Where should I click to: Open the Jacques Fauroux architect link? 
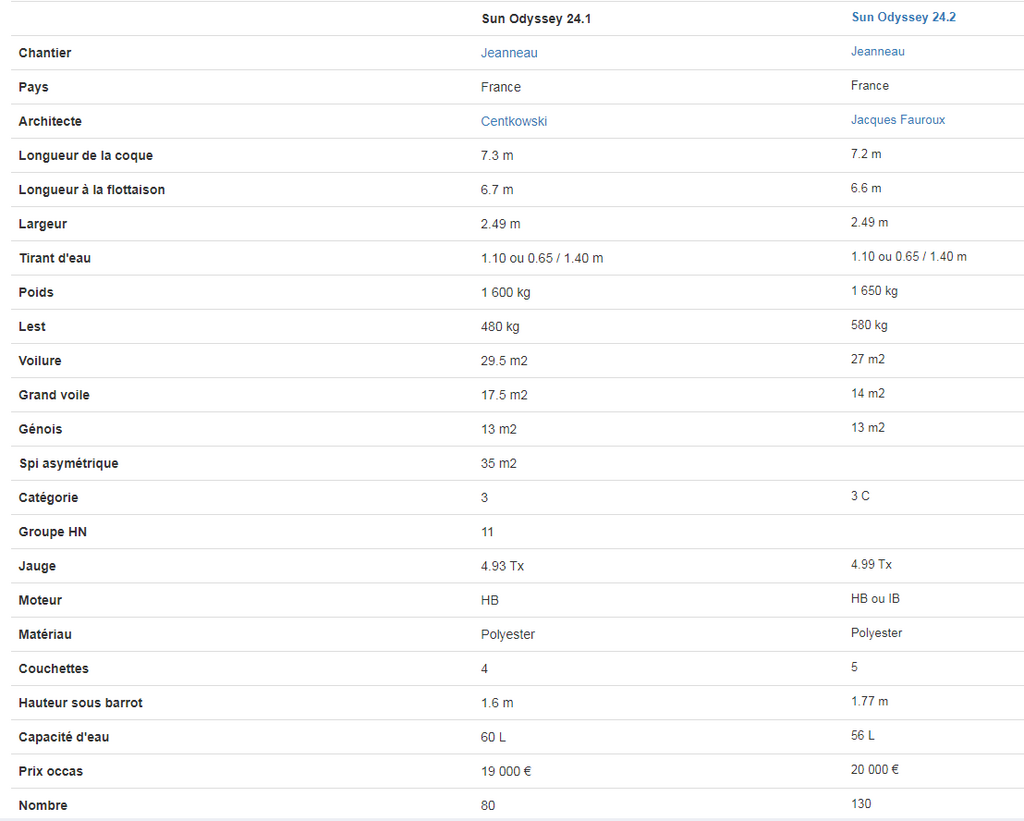click(898, 120)
